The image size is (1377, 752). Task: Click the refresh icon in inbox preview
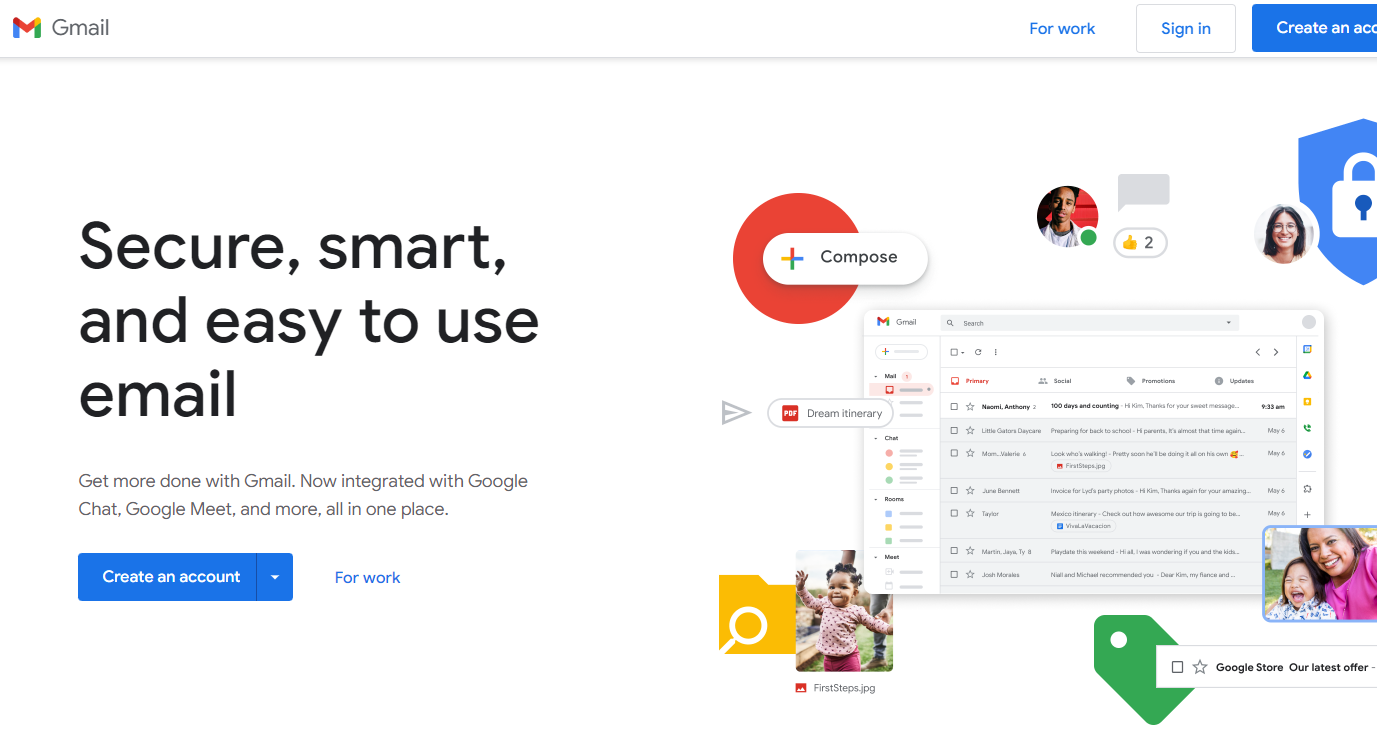[978, 352]
